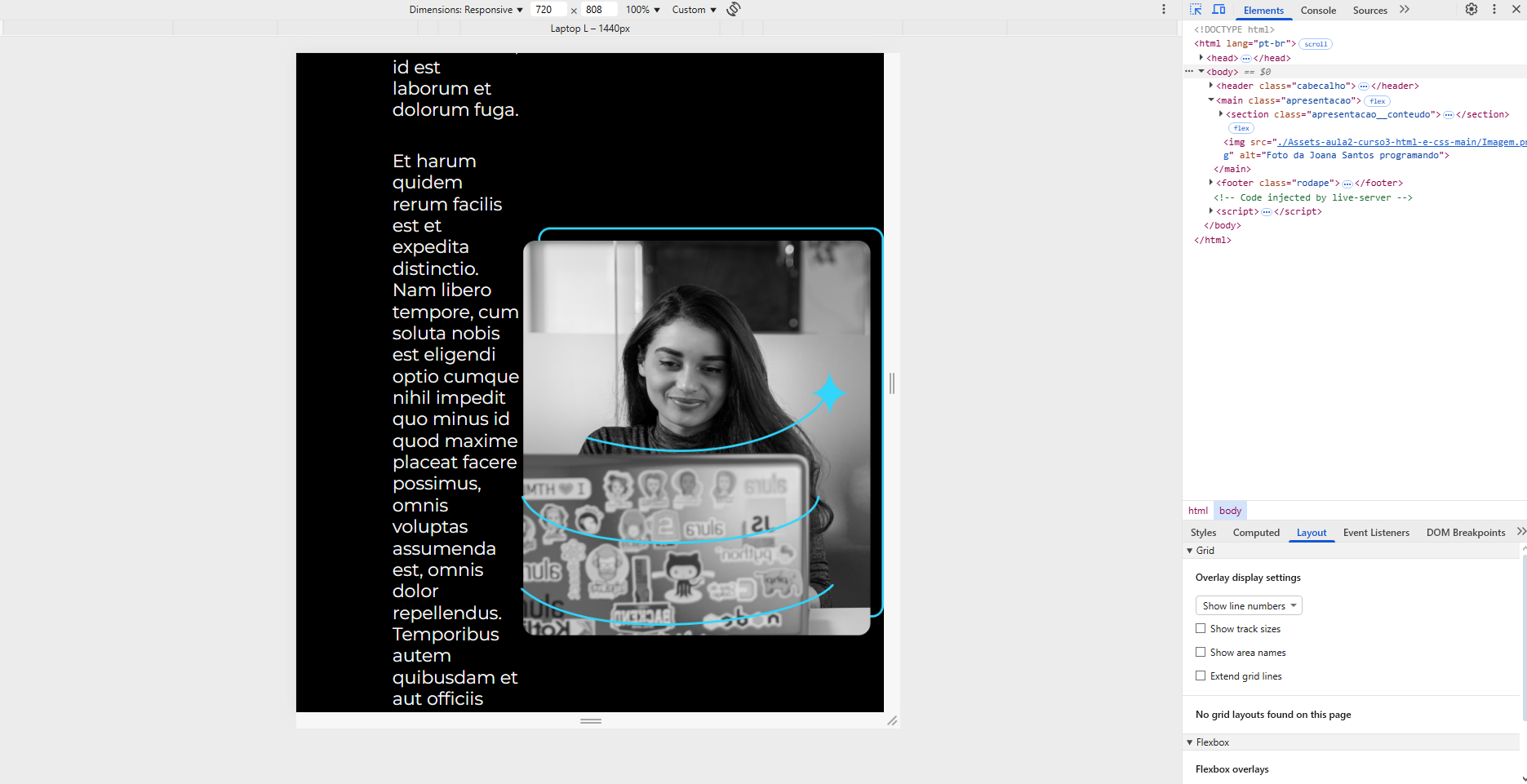Switch to the Sources tab

[1369, 10]
